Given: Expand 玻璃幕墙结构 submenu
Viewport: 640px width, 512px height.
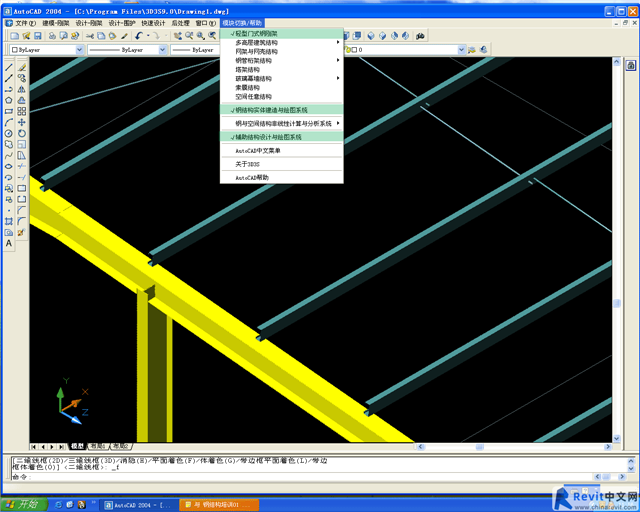Looking at the screenshot, I should [x=282, y=78].
